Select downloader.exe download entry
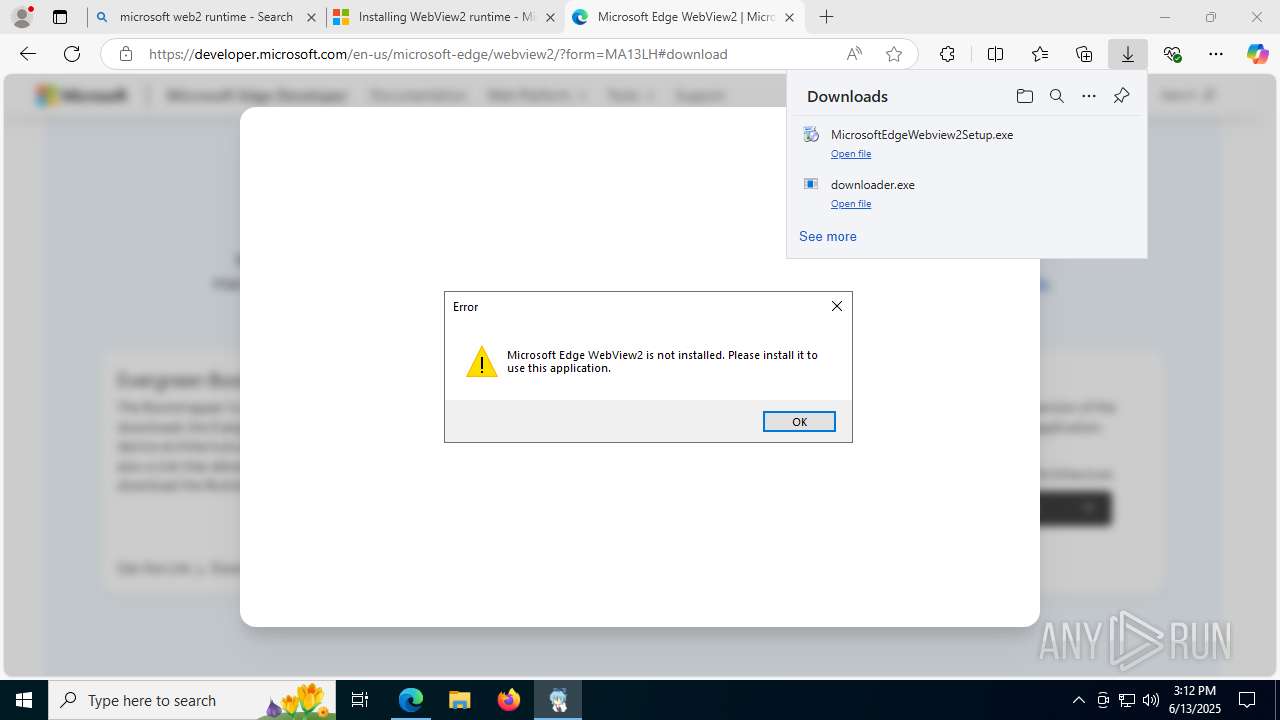The width and height of the screenshot is (1280, 720). point(966,193)
